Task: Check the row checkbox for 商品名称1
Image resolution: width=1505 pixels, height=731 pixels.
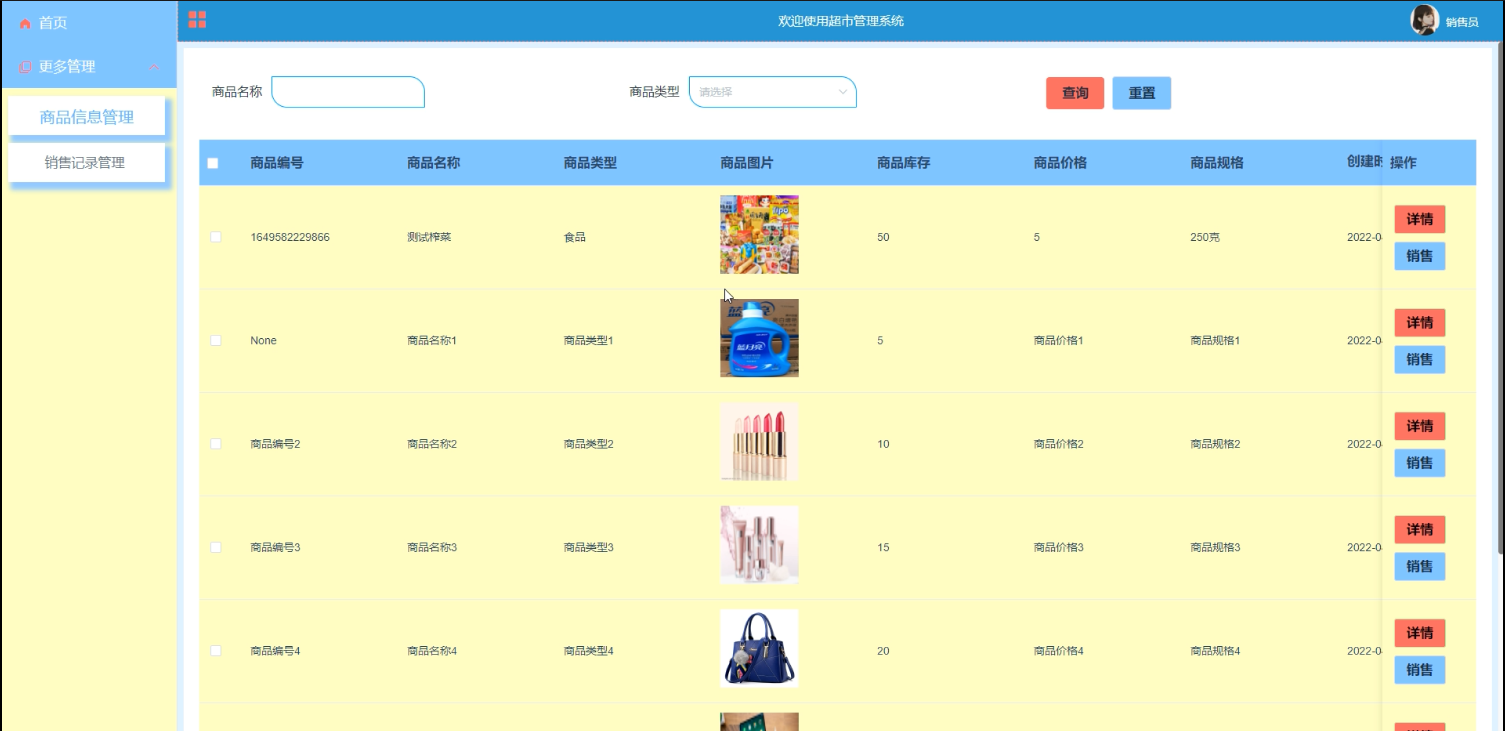Action: click(216, 341)
